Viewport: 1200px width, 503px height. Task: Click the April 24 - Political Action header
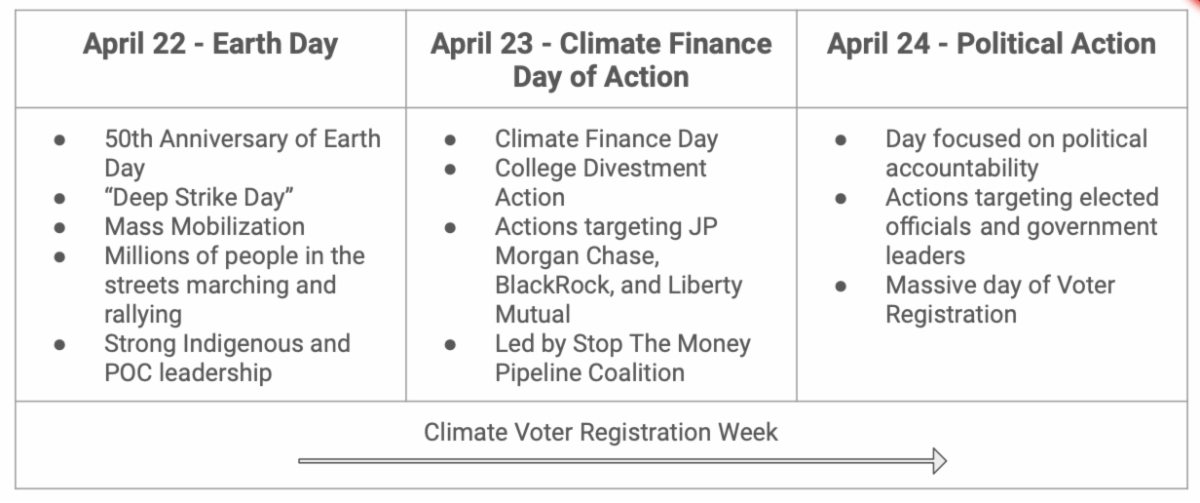coord(991,45)
